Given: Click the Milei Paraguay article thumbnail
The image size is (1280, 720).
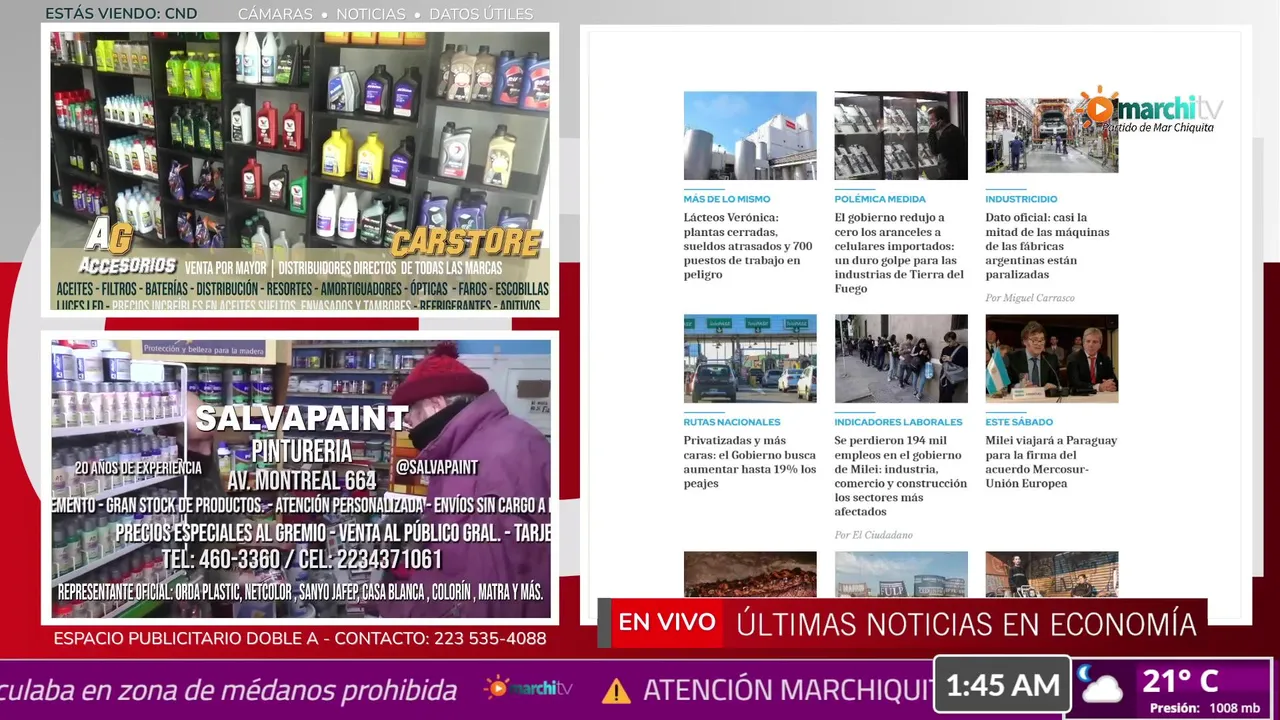Looking at the screenshot, I should (1052, 359).
